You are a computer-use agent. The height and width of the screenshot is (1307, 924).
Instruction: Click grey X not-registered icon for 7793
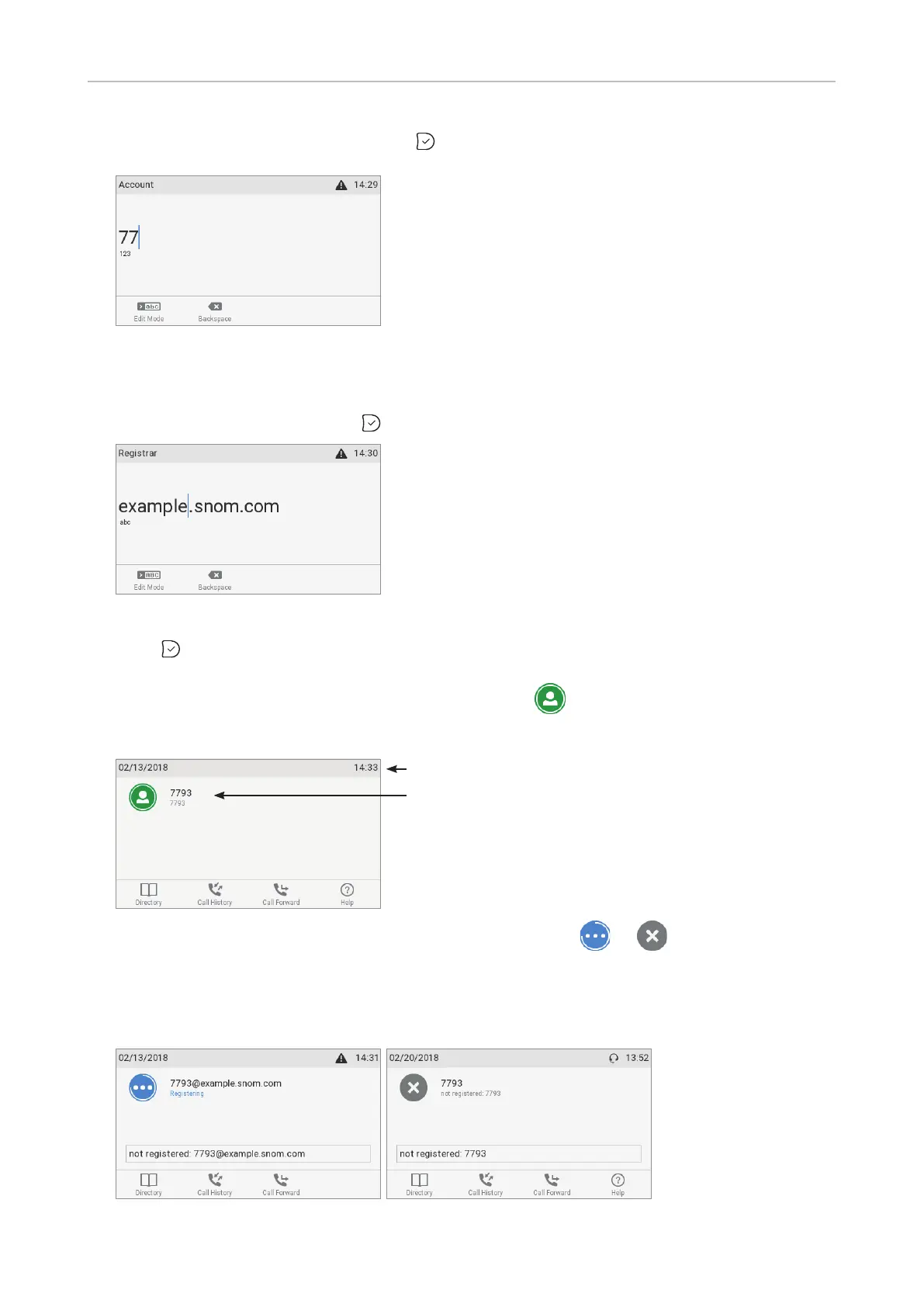414,1087
